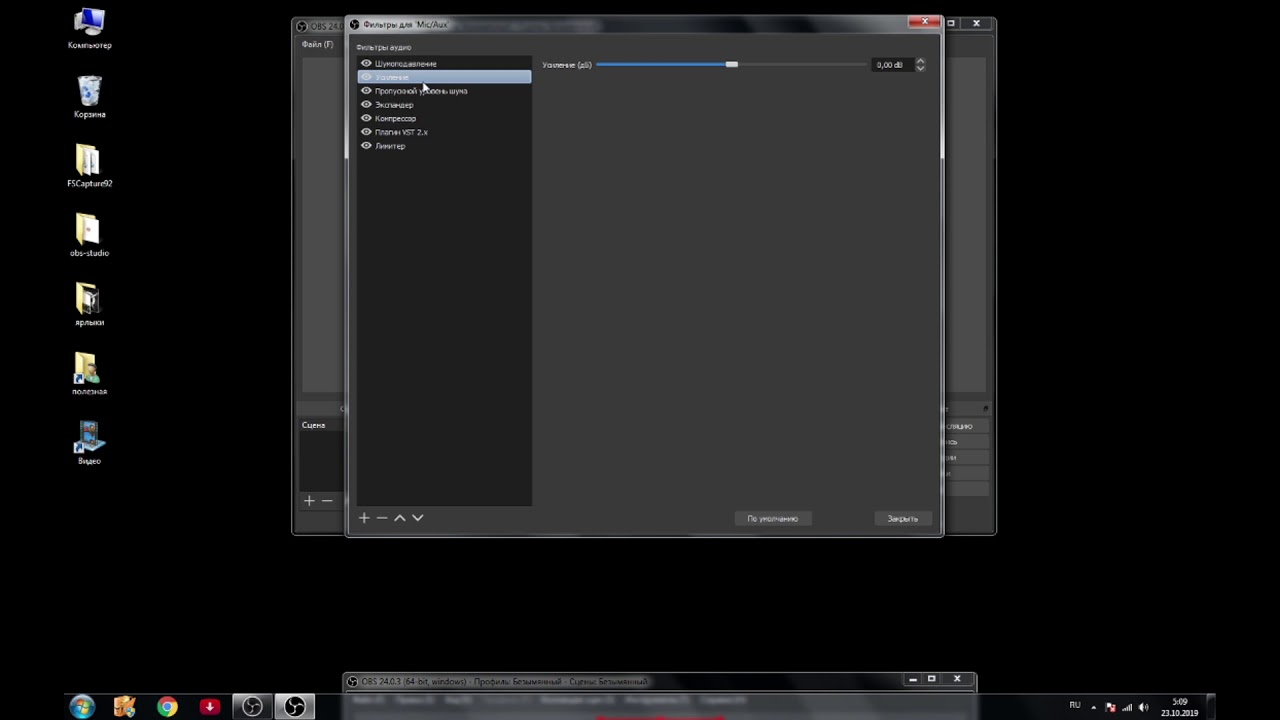This screenshot has height=720, width=1280.
Task: Remove scene with minus icon in main OBS window
Action: pos(327,501)
